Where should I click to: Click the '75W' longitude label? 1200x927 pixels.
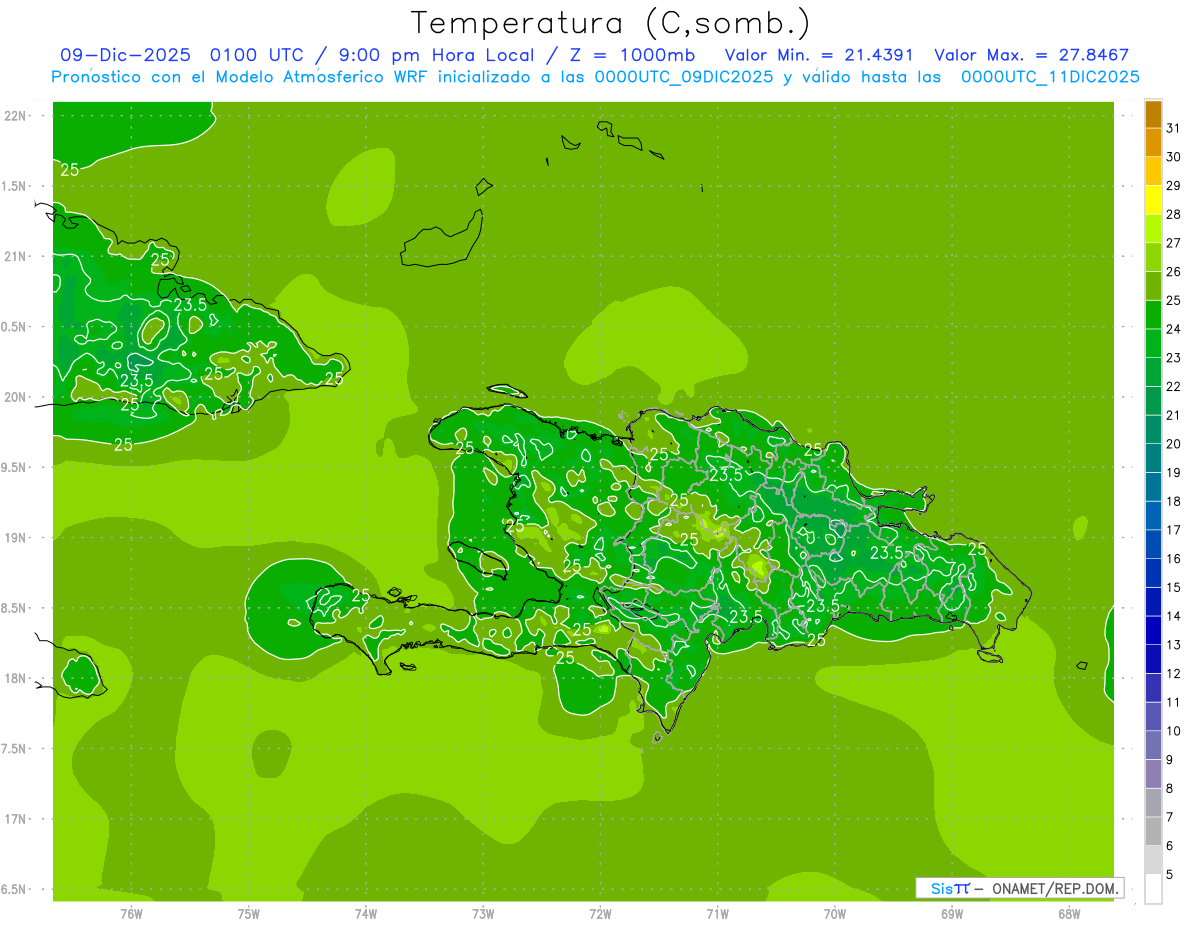[x=248, y=914]
